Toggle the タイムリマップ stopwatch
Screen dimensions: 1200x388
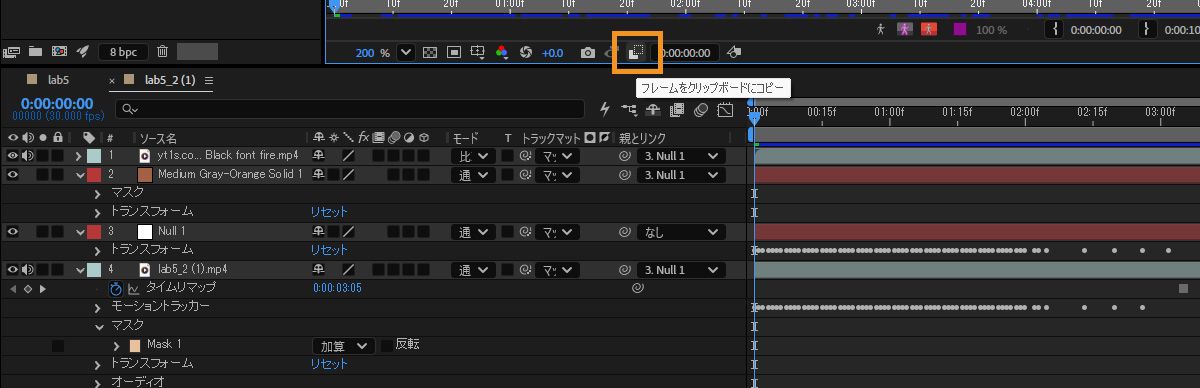[115, 288]
